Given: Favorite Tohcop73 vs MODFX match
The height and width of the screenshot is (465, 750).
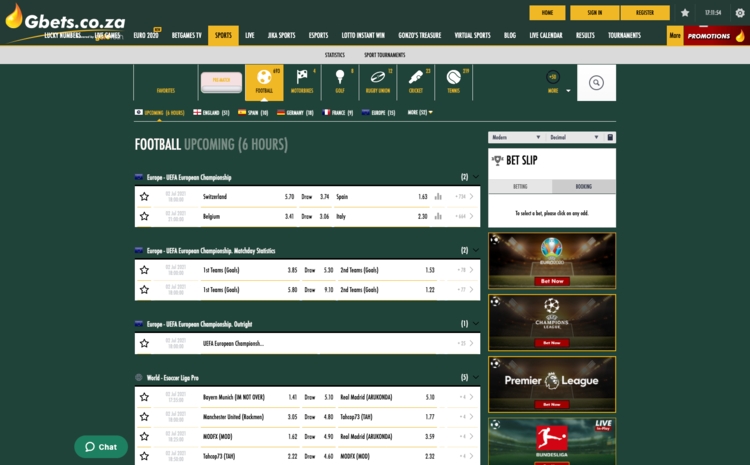Looking at the screenshot, I should coord(144,456).
